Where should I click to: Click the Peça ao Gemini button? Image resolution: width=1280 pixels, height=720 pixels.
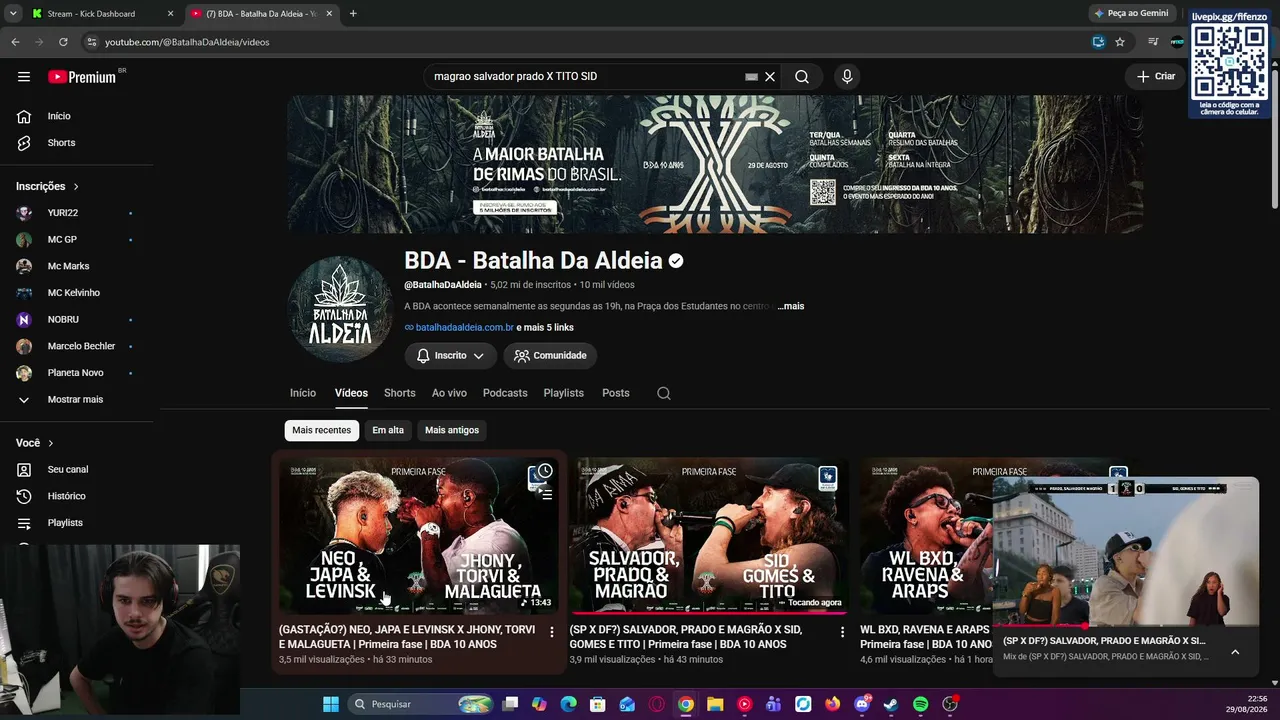(x=1132, y=14)
